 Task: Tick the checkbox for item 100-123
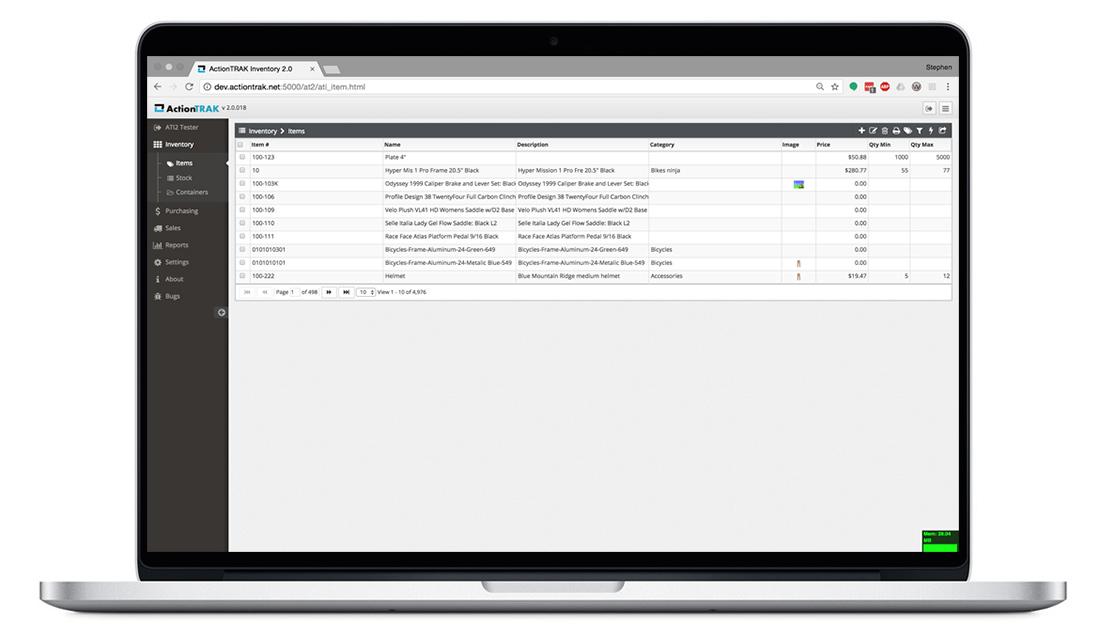(x=241, y=158)
